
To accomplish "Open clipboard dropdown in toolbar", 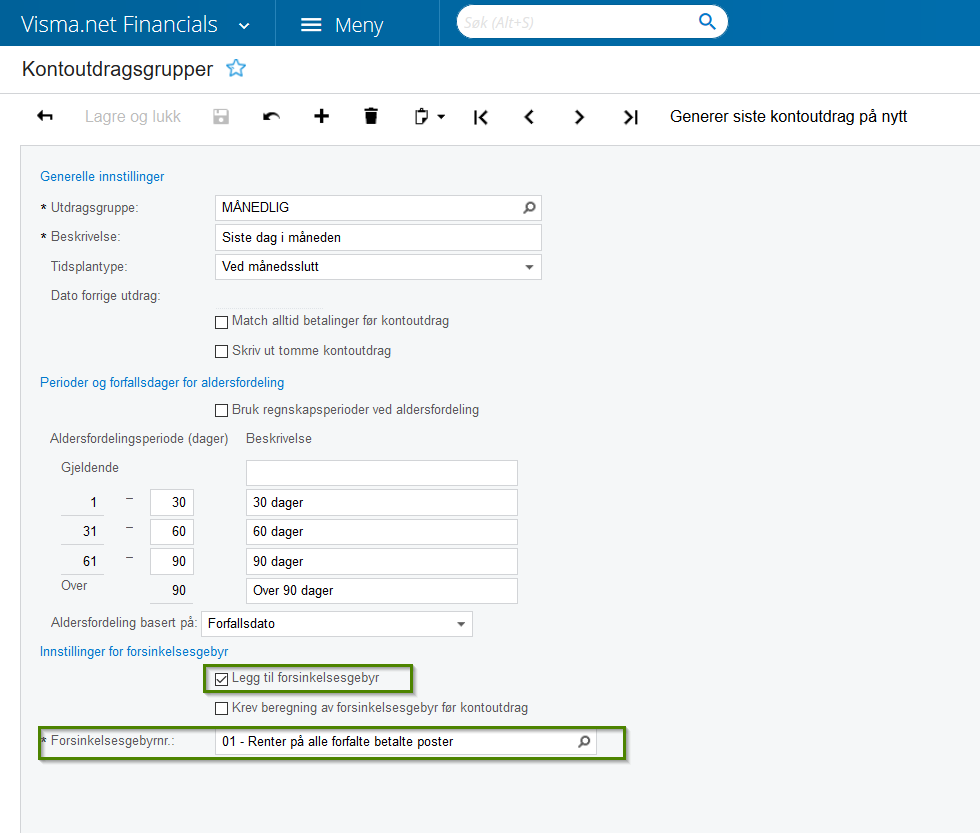I will tap(429, 117).
